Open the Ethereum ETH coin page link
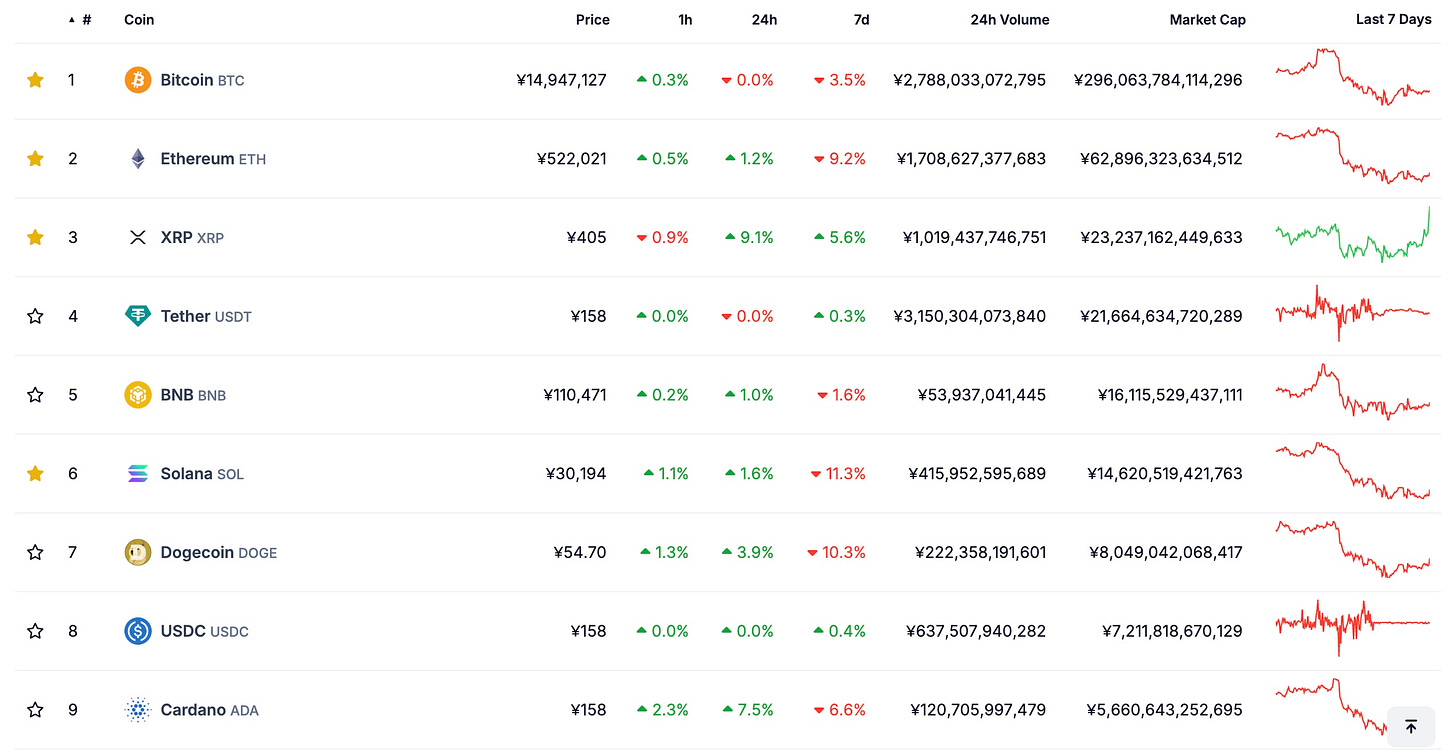The width and height of the screenshot is (1456, 752). pyautogui.click(x=213, y=159)
